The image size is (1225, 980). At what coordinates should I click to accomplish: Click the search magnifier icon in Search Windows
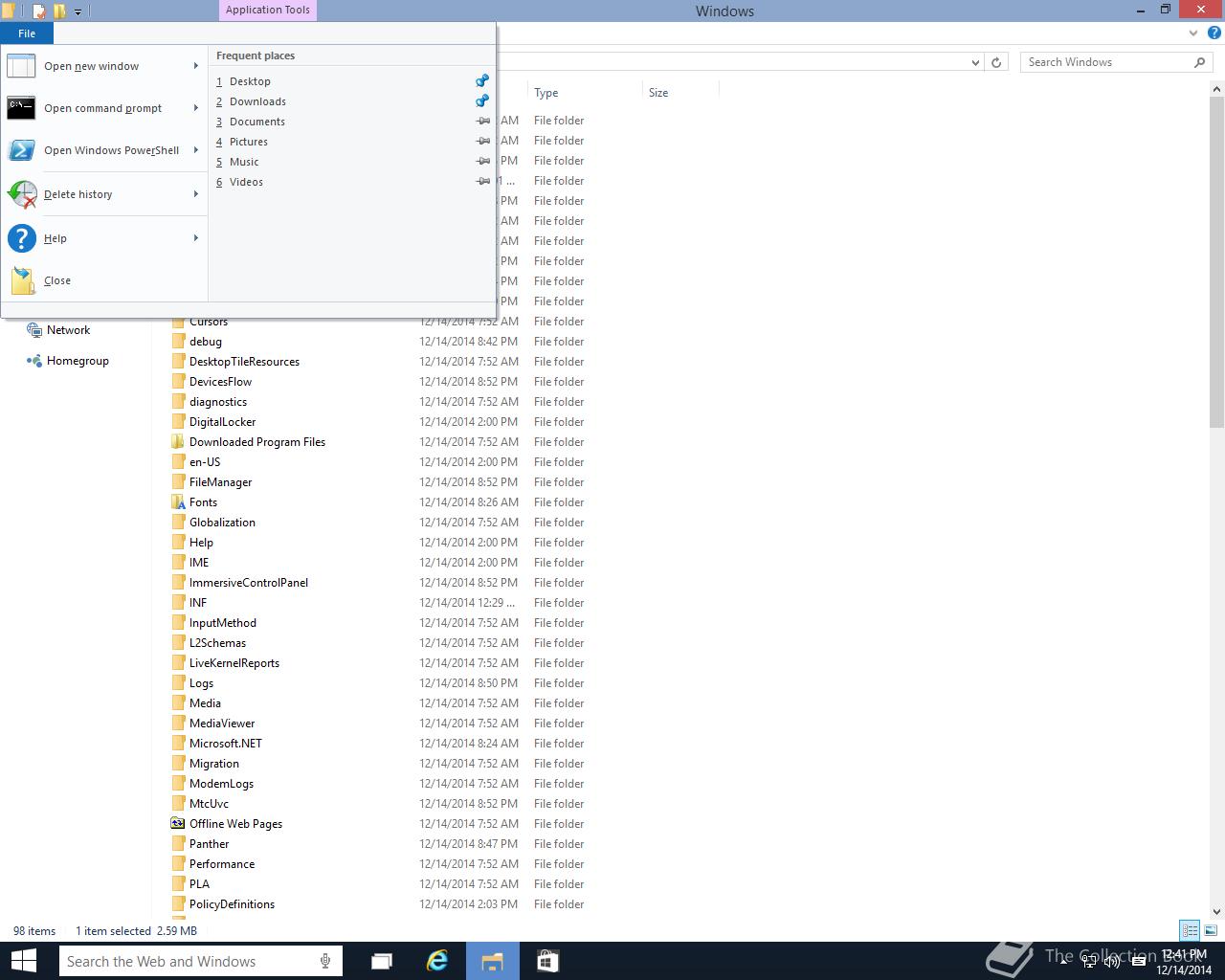click(1200, 62)
